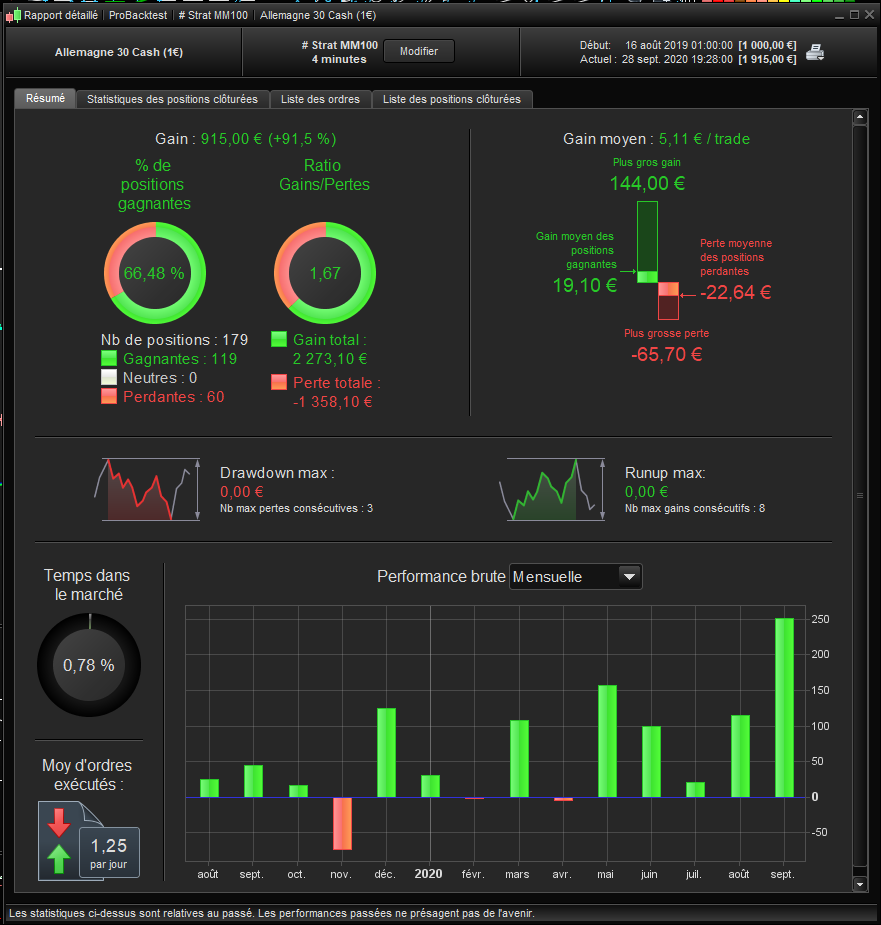Open the Liste des ordres tab
The image size is (881, 925).
pos(320,99)
